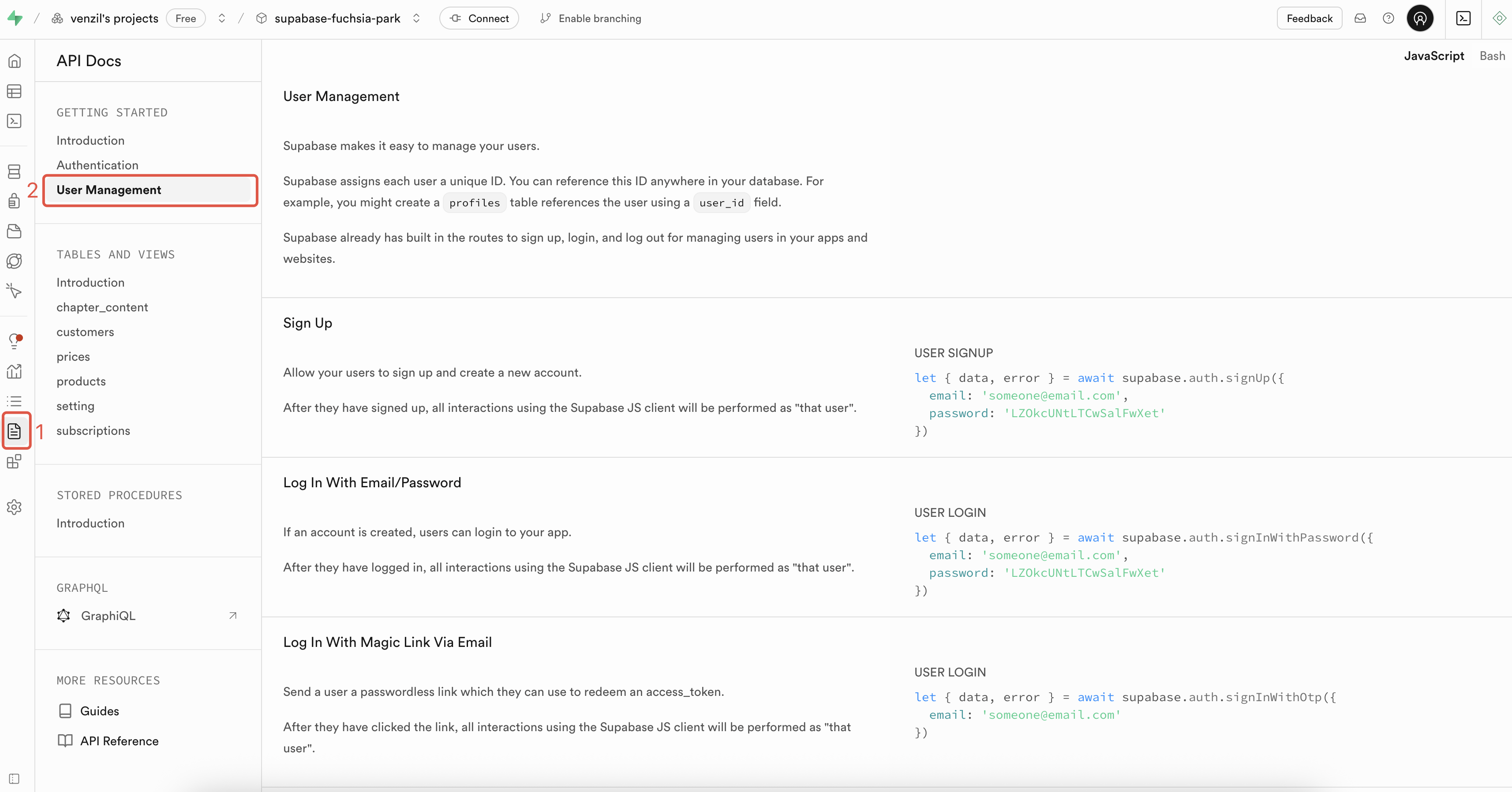This screenshot has width=1512, height=792.
Task: Switch code examples to Bash
Action: pos(1491,56)
